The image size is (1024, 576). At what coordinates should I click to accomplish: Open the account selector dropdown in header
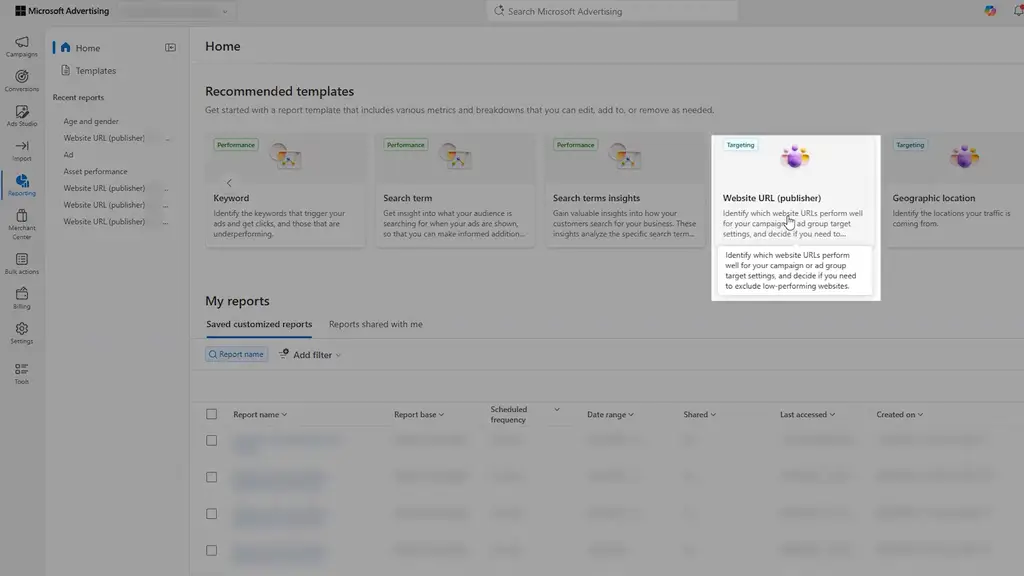[x=176, y=11]
